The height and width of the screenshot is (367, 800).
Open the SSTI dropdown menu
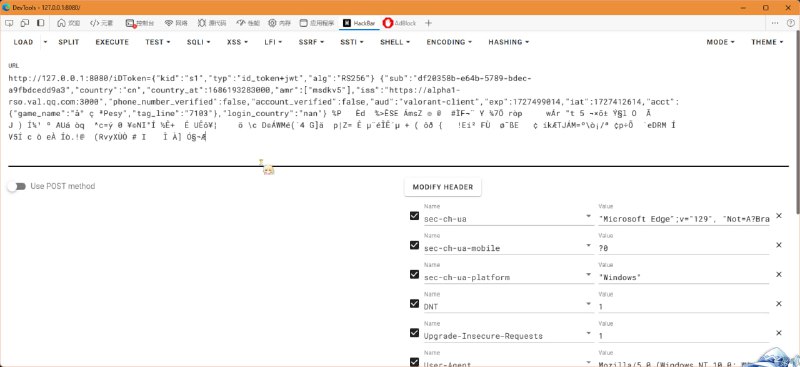(352, 42)
